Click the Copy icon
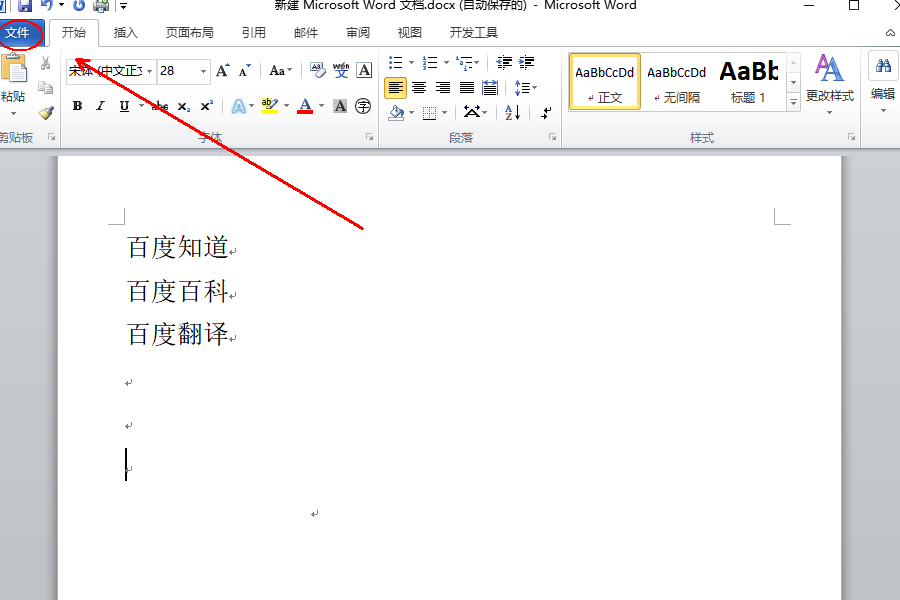The height and width of the screenshot is (600, 900). coord(46,88)
